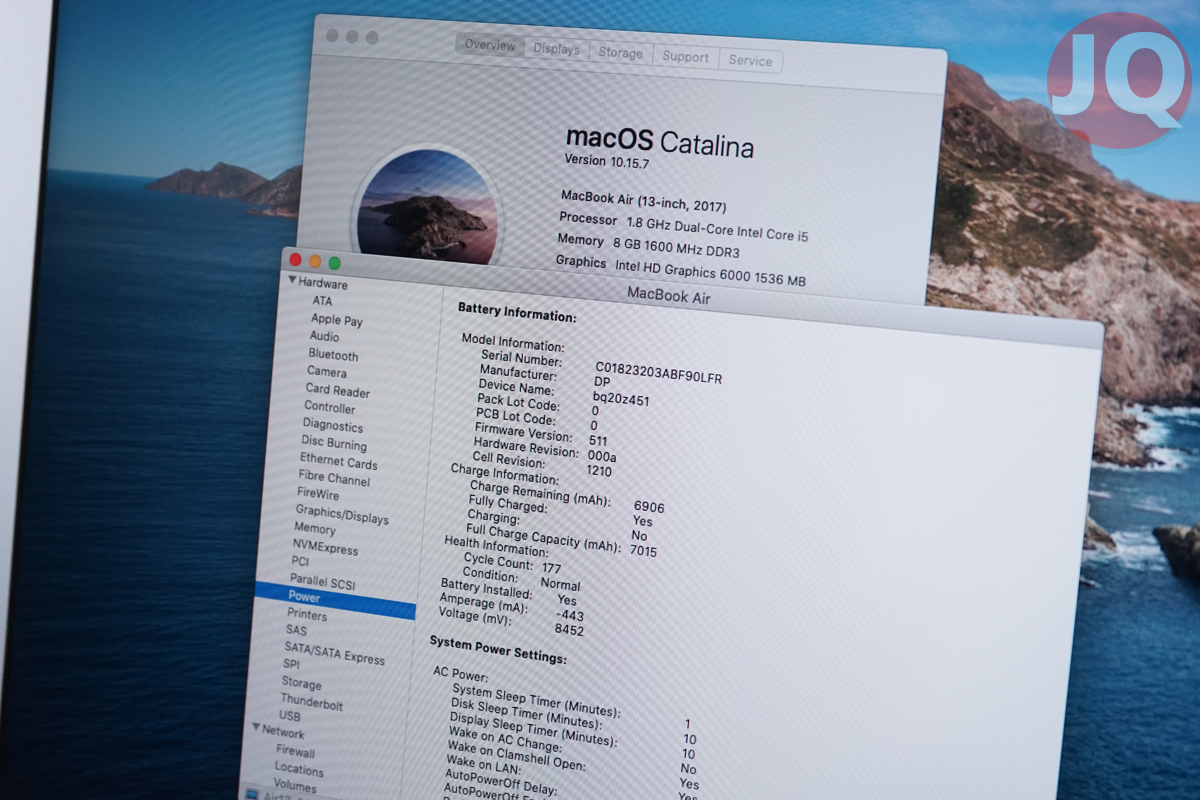
Task: Select SAS in the hardware list
Action: pyautogui.click(x=296, y=630)
